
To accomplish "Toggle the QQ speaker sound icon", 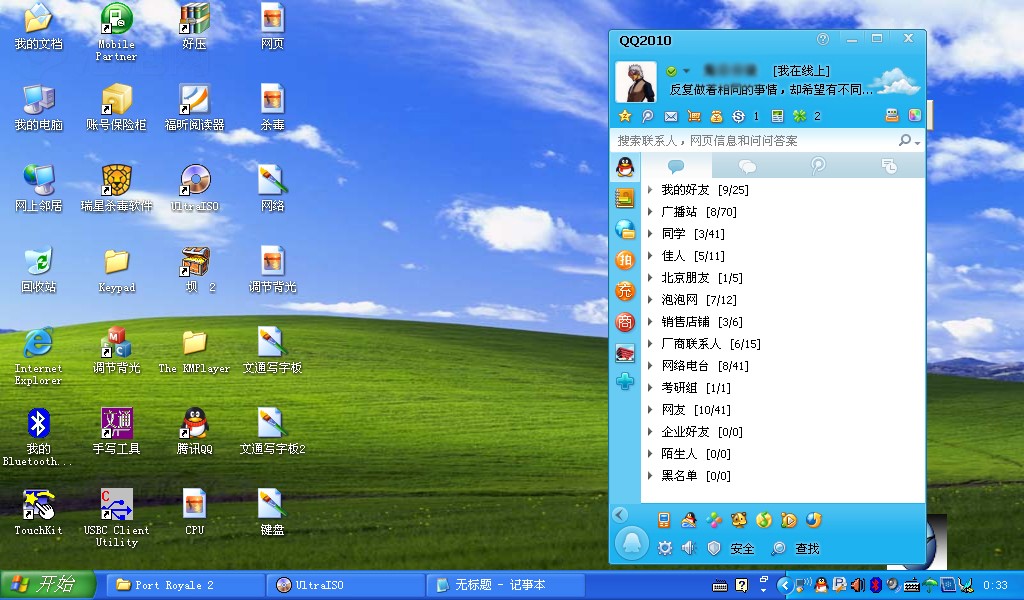I will click(x=688, y=548).
